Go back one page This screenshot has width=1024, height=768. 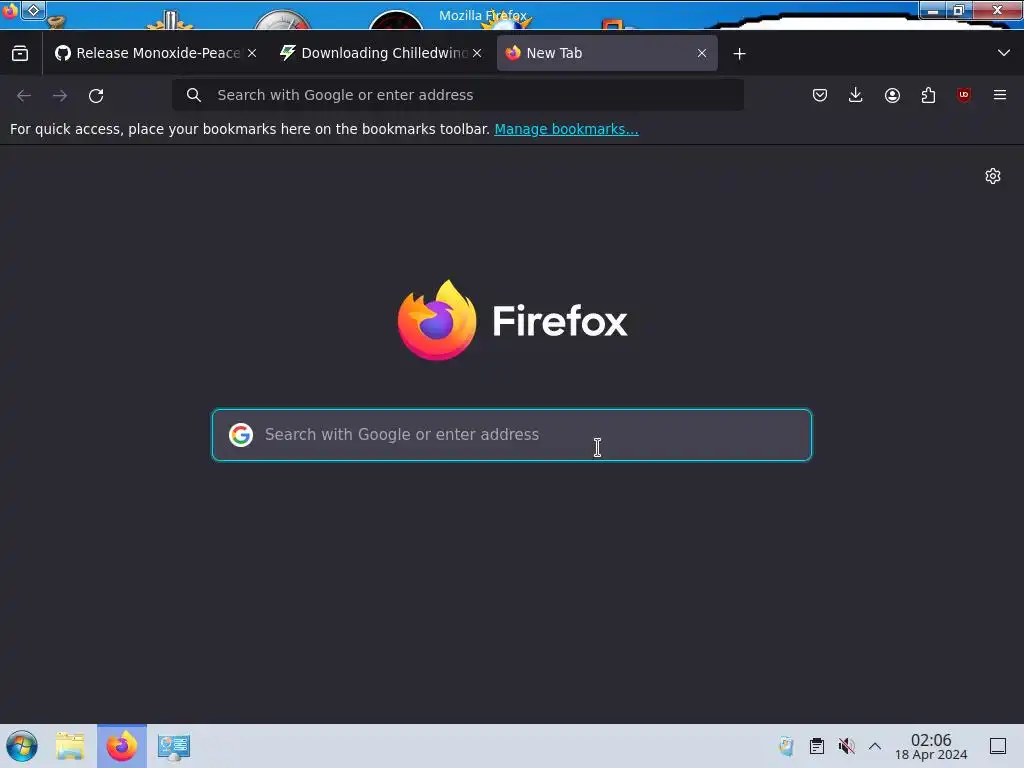coord(24,96)
